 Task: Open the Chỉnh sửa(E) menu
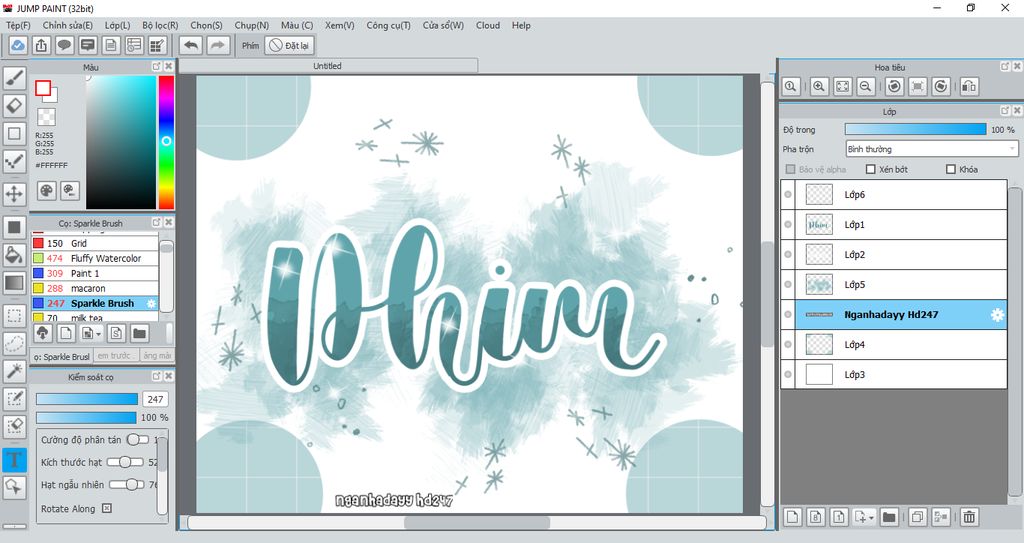click(68, 25)
